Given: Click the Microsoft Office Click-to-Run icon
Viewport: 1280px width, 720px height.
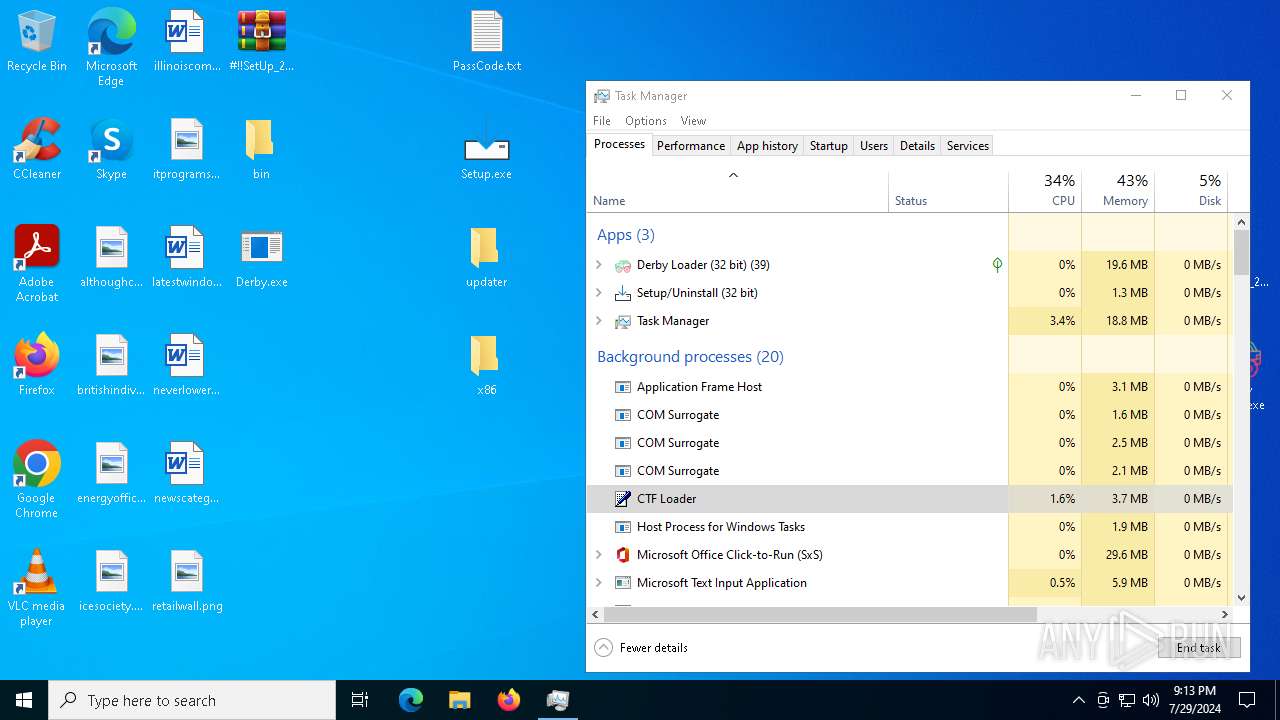Looking at the screenshot, I should 623,555.
